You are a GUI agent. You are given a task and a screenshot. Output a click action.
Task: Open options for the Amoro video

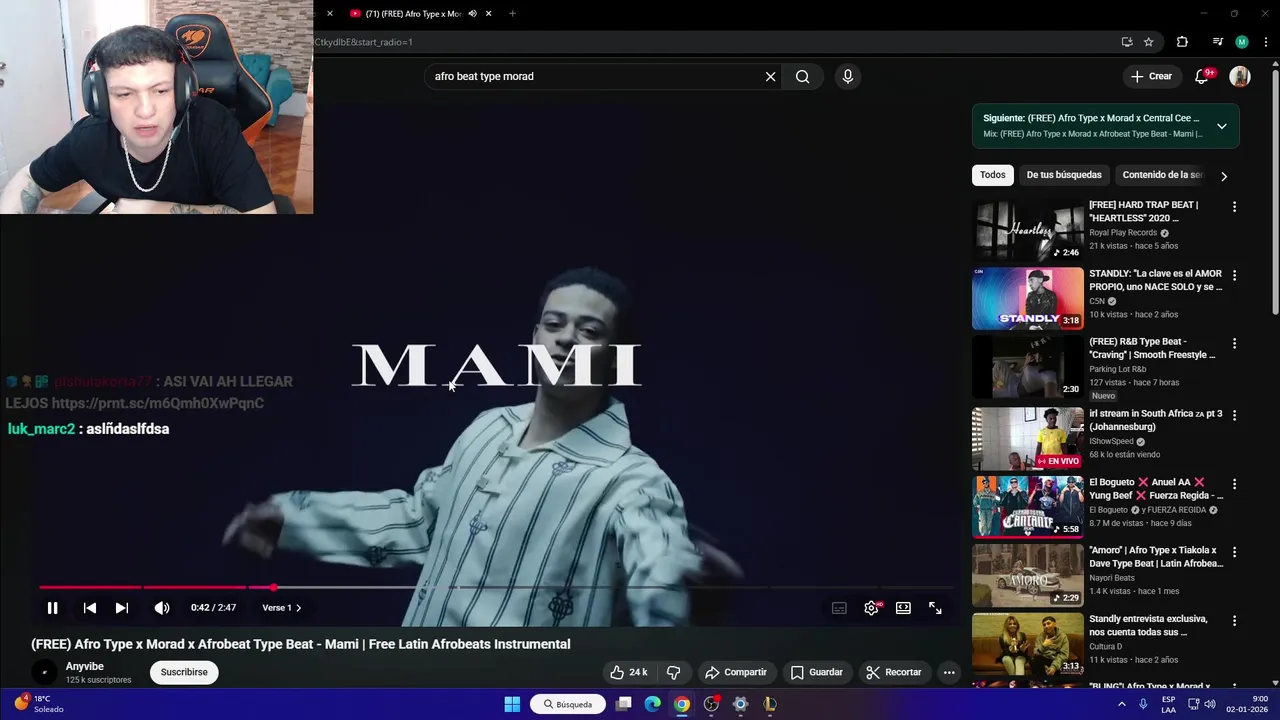click(1234, 552)
